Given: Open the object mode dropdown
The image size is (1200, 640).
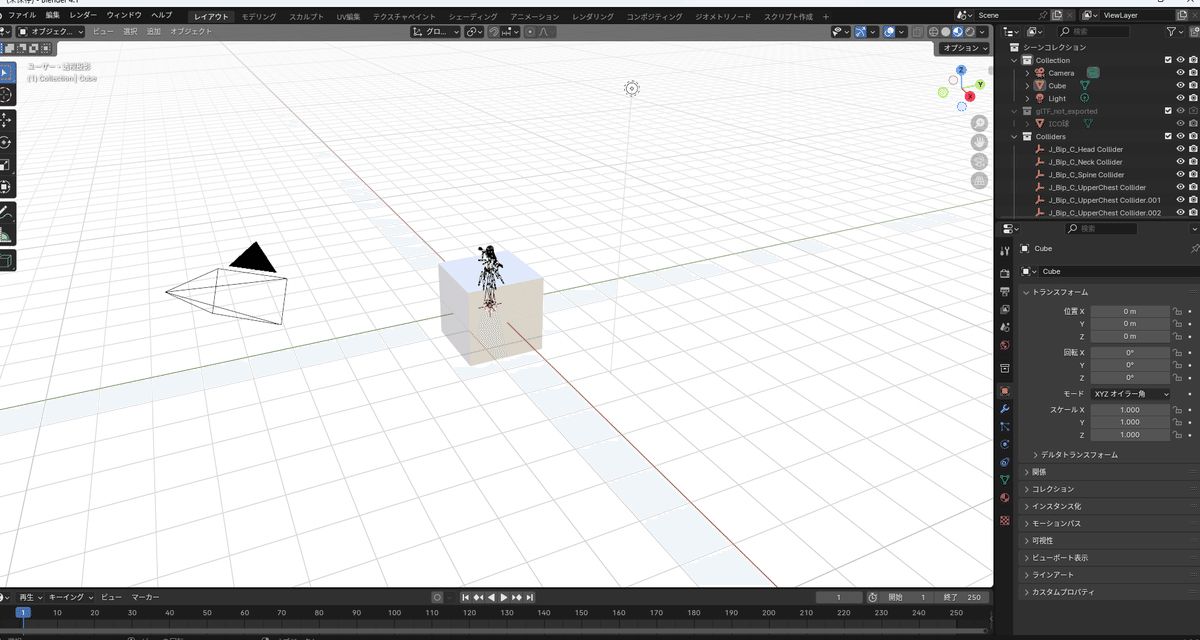Looking at the screenshot, I should pyautogui.click(x=50, y=32).
